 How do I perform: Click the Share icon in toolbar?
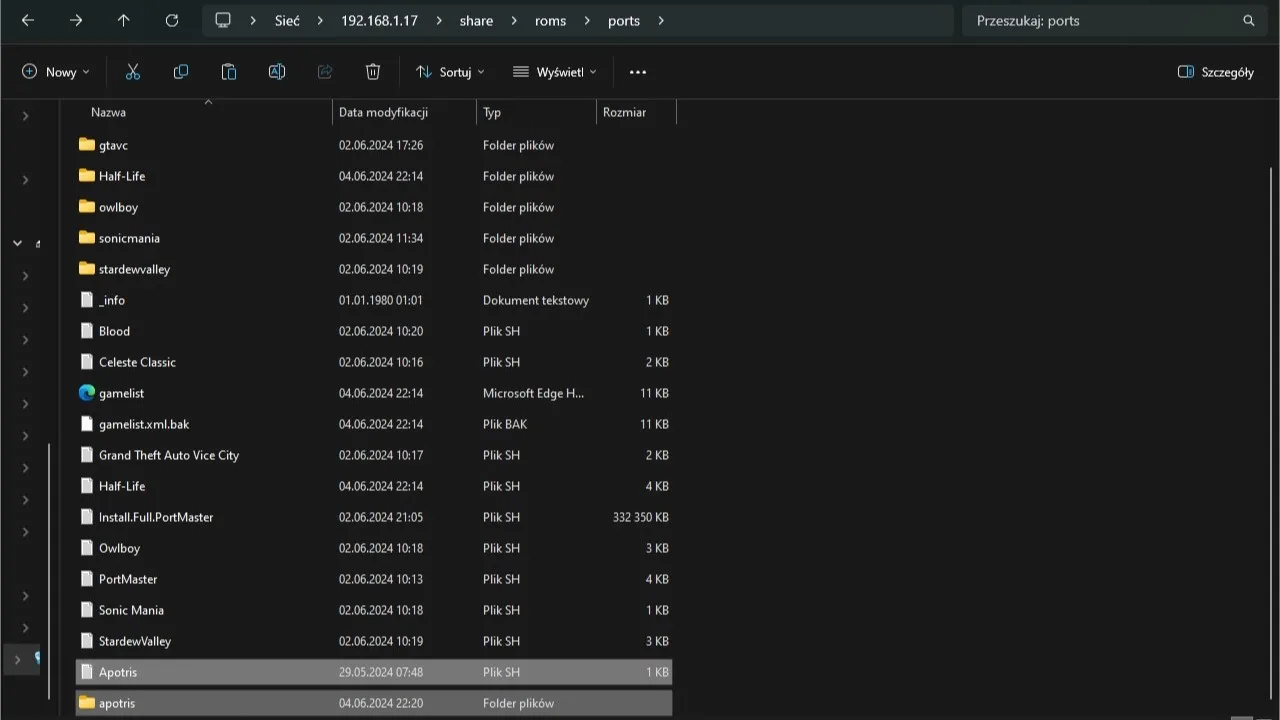pos(325,72)
